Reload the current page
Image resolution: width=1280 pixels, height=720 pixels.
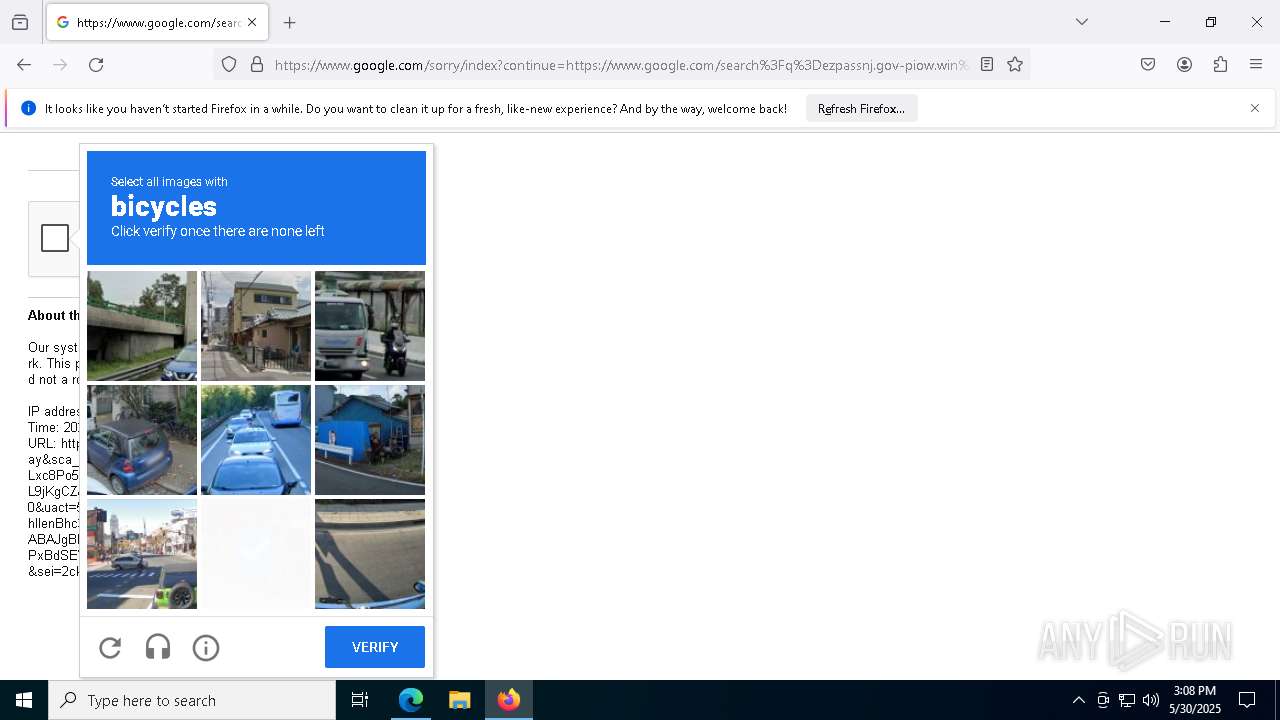96,65
